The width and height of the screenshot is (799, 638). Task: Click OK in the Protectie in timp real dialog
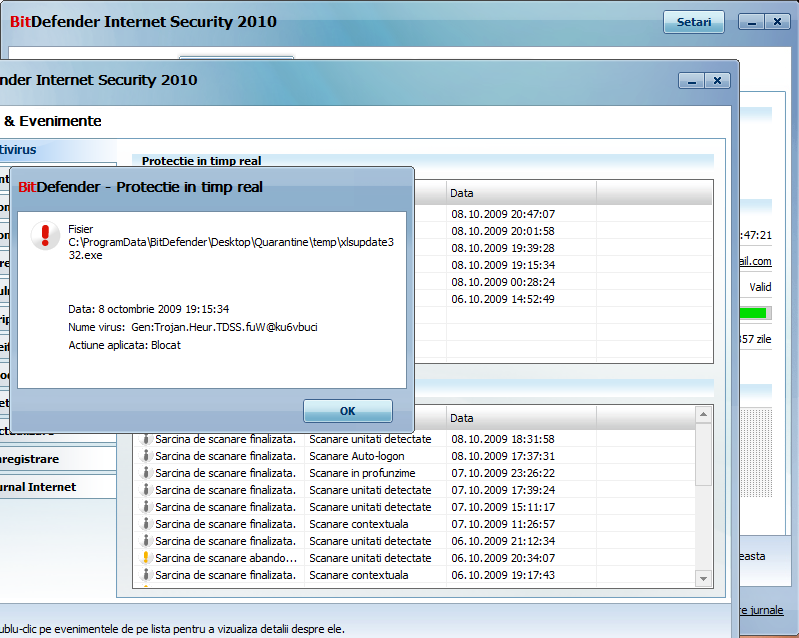click(348, 411)
